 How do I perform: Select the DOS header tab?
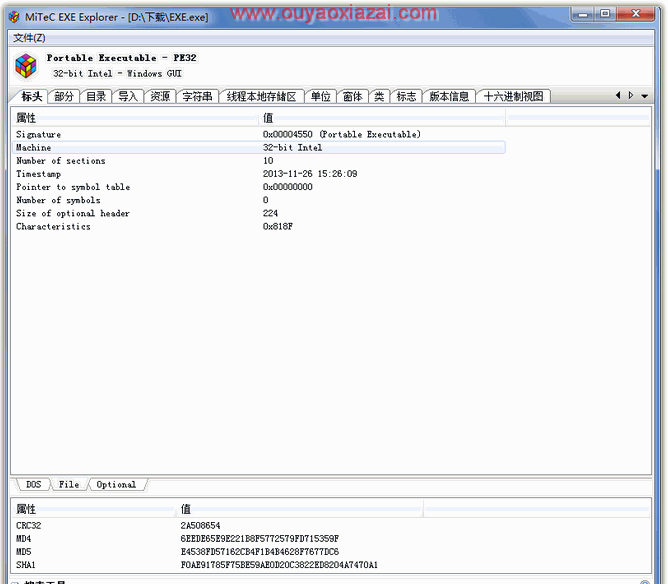(33, 485)
